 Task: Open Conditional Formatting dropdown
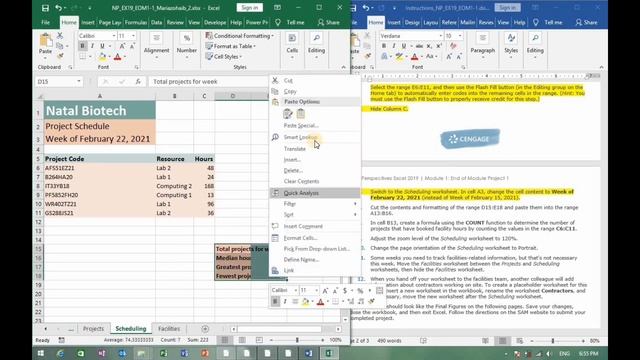[x=240, y=36]
